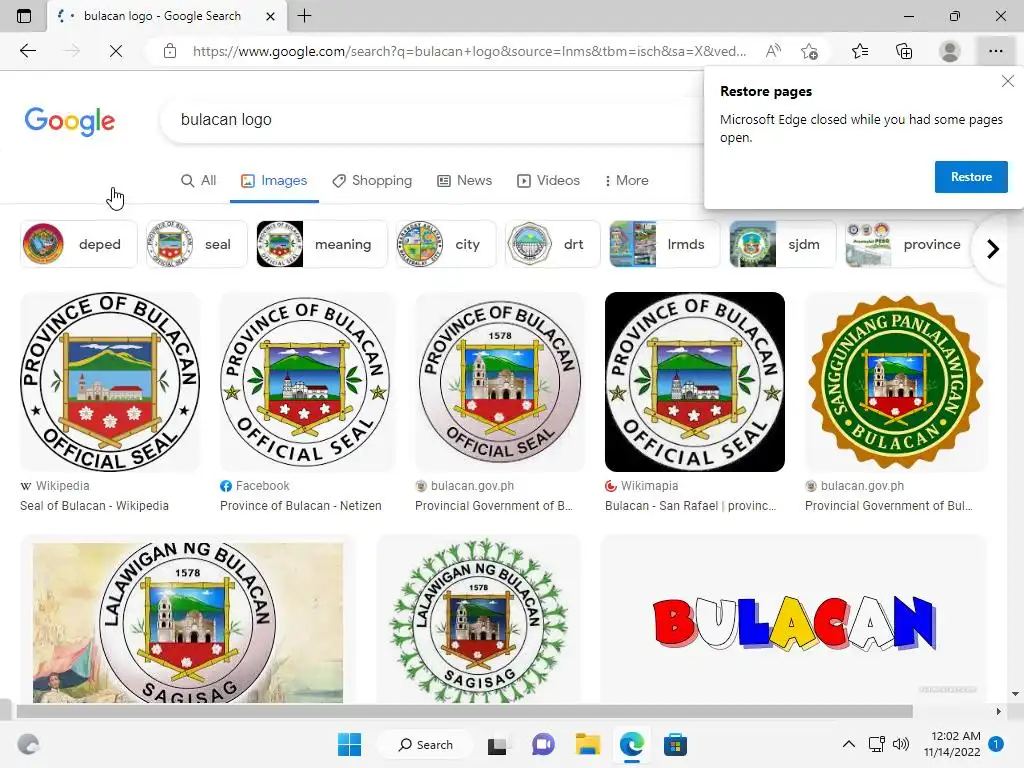1024x768 pixels.
Task: Expand the More search options menu
Action: [x=626, y=180]
